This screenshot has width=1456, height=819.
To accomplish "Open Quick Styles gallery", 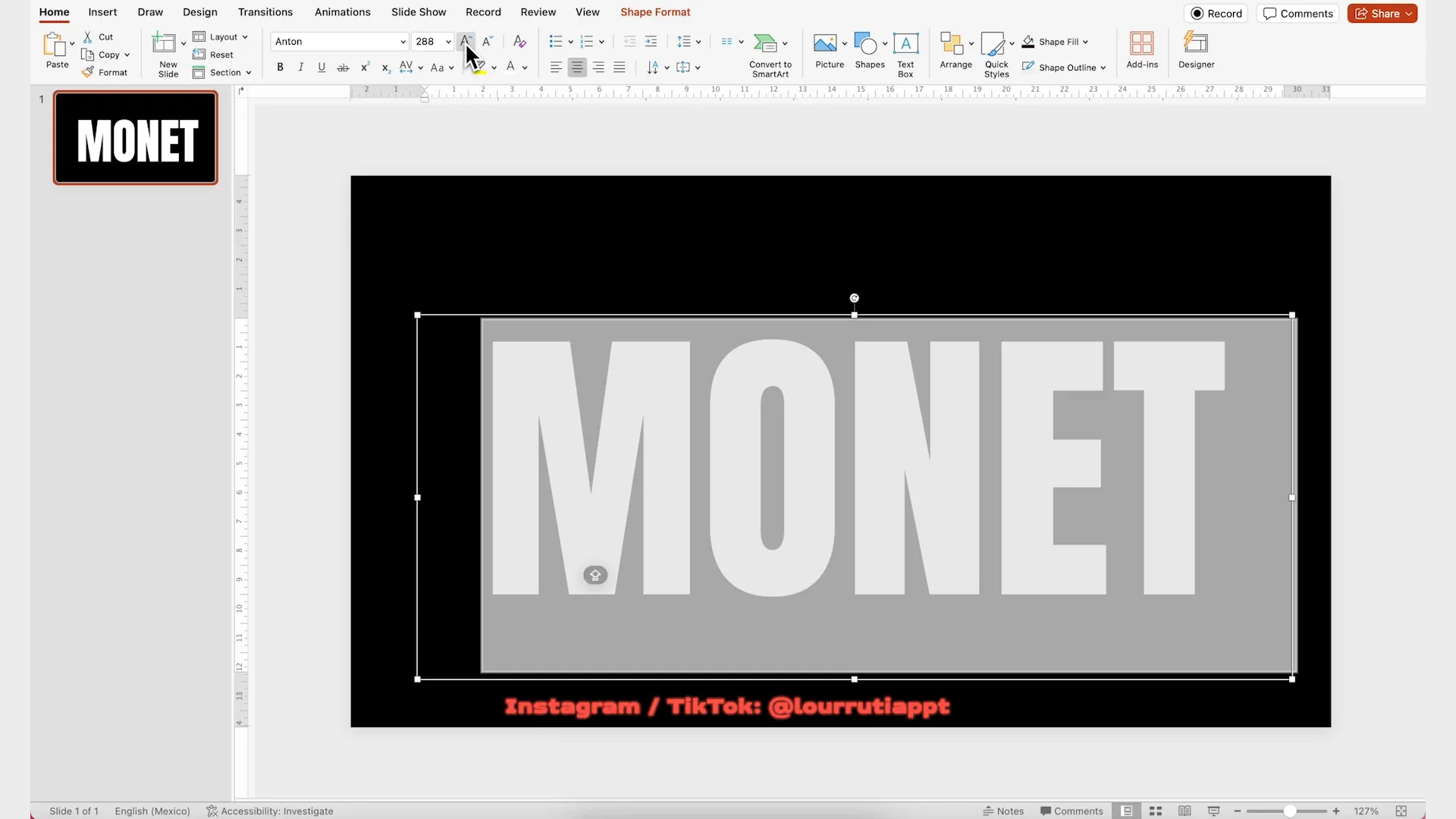I will pyautogui.click(x=993, y=43).
